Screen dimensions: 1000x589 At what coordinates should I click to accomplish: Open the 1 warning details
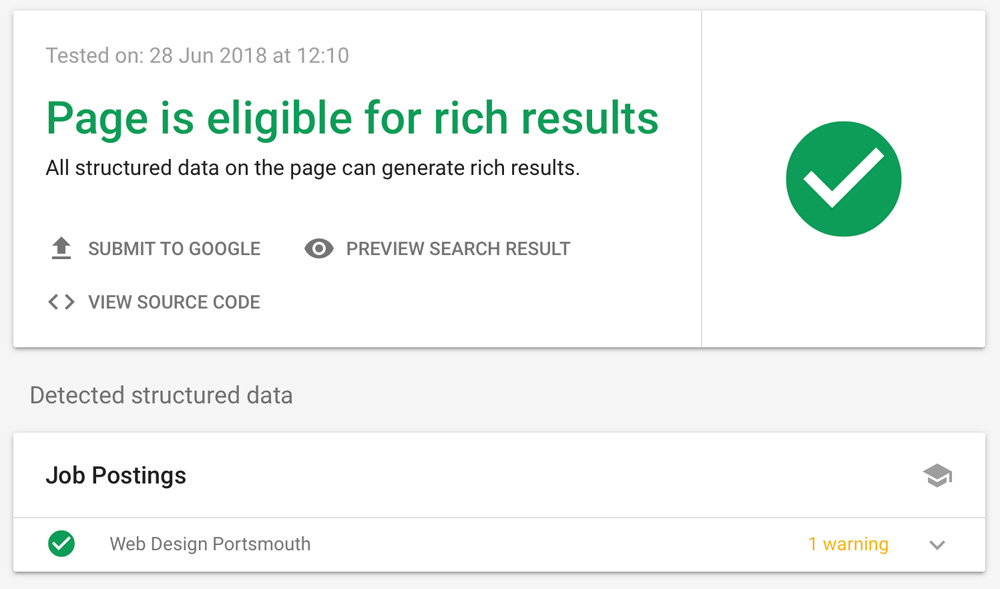(x=848, y=544)
